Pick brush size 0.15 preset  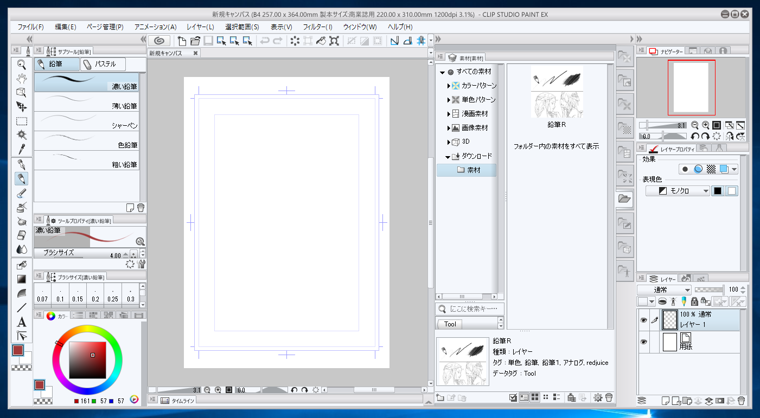(x=78, y=295)
